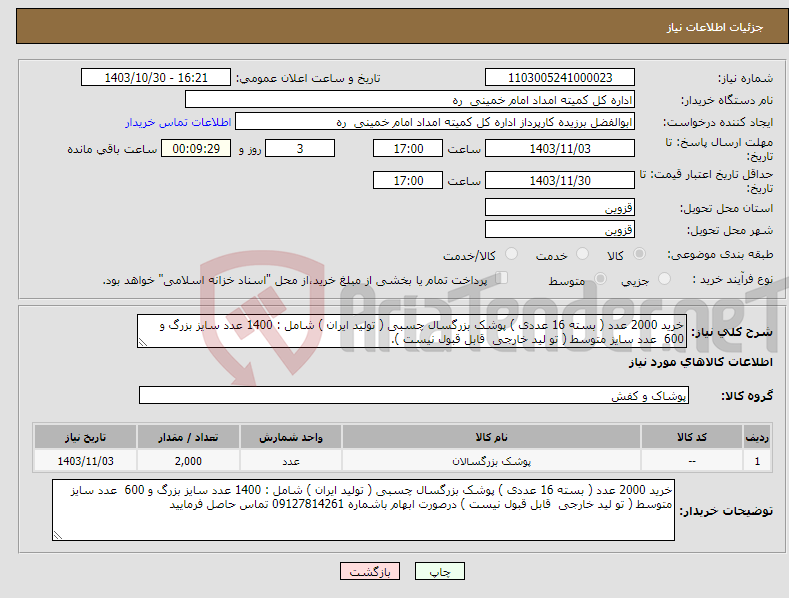Click the واحد شمارش column header
Screen dimensions: 789x598
[x=291, y=437]
